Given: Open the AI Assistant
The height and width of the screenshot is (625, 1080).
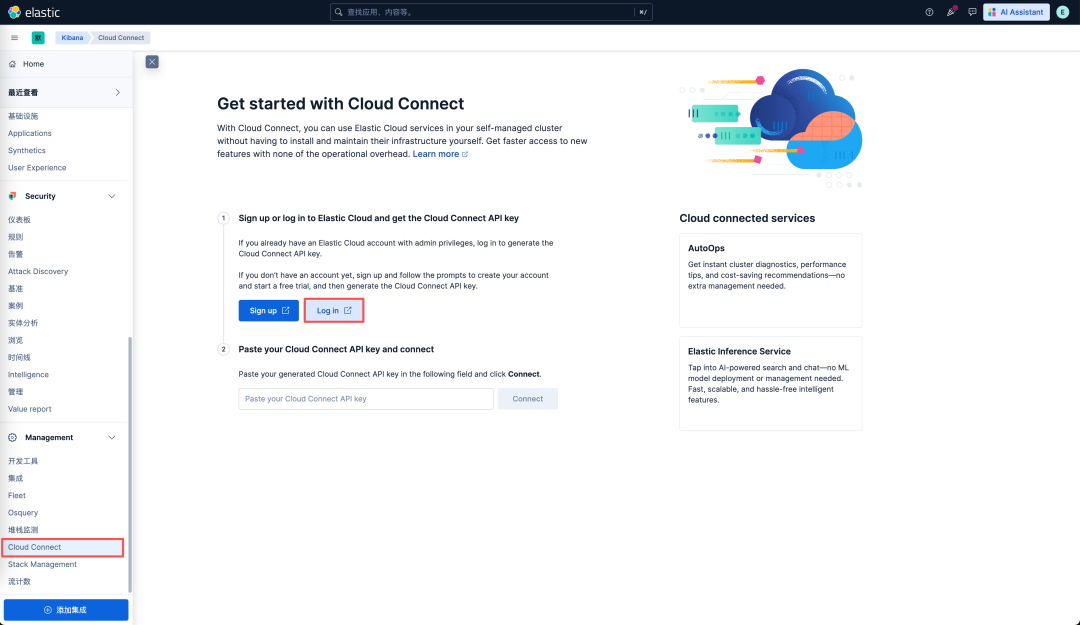Looking at the screenshot, I should coord(1016,12).
